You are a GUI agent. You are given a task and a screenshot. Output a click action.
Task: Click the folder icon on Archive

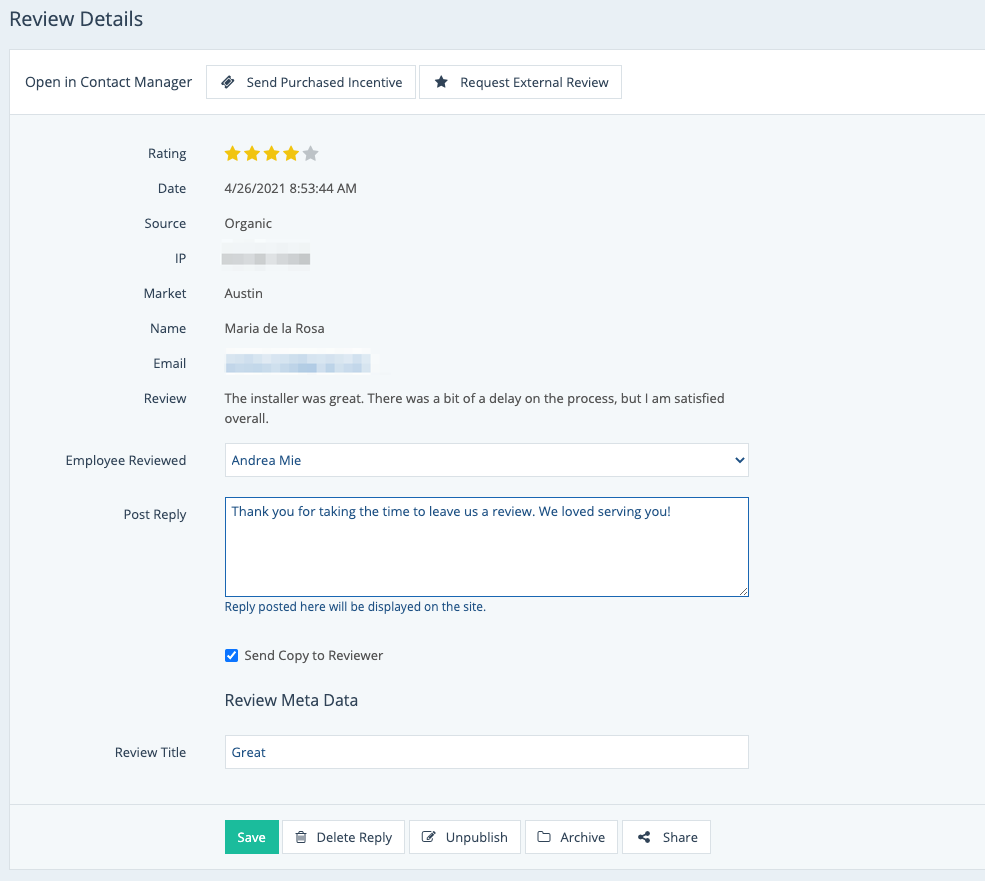544,837
